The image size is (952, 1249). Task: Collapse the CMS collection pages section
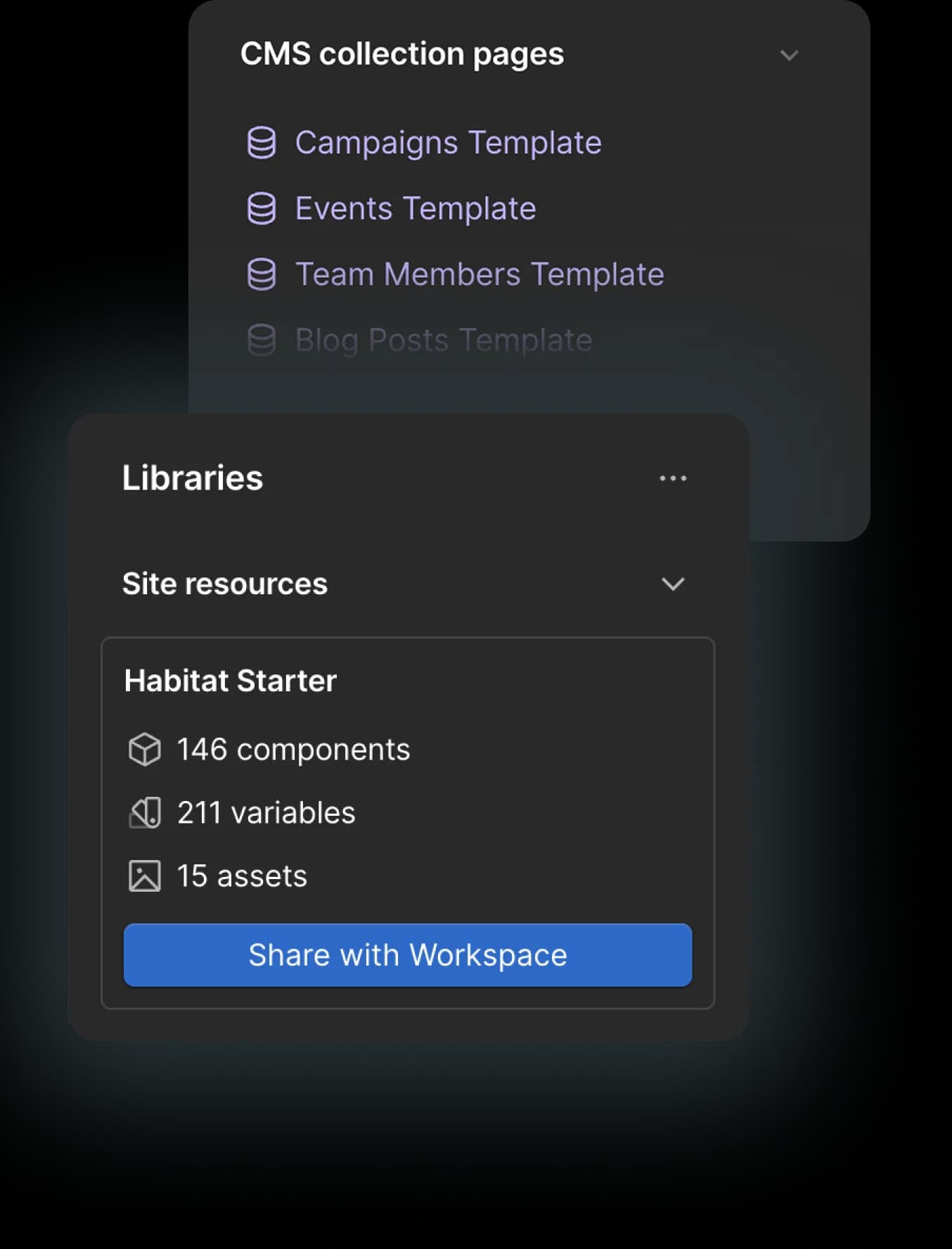click(789, 55)
